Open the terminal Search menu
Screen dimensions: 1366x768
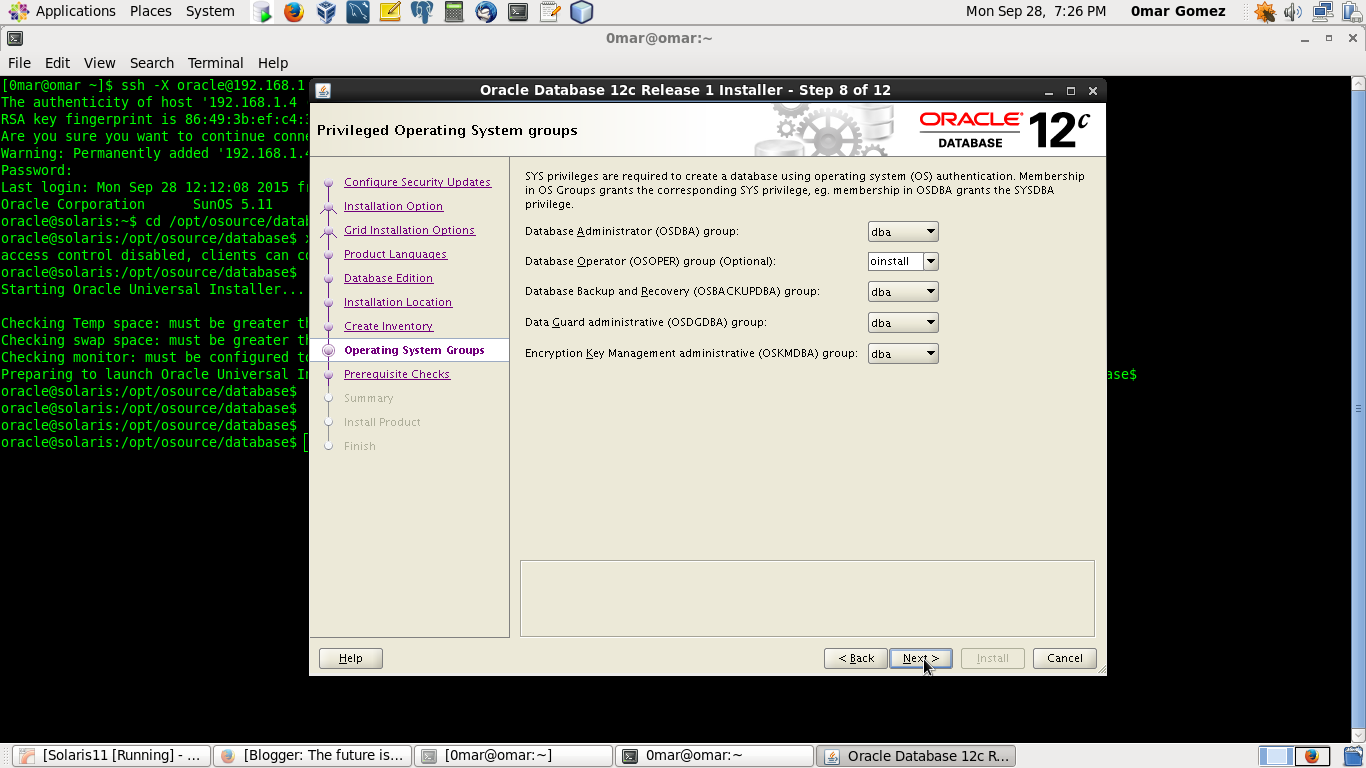coord(152,62)
